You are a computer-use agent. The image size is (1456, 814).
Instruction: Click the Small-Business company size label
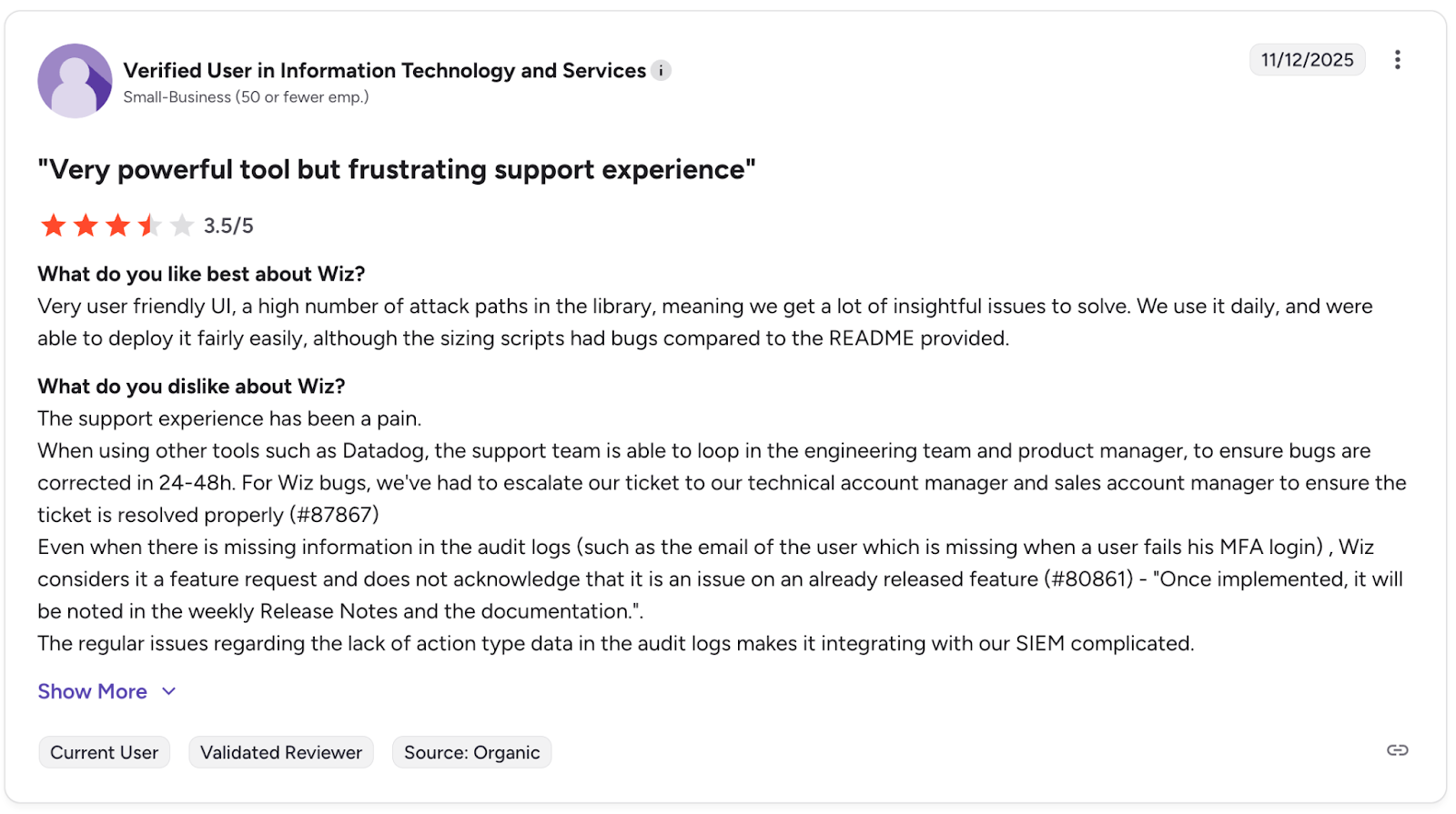[x=246, y=97]
